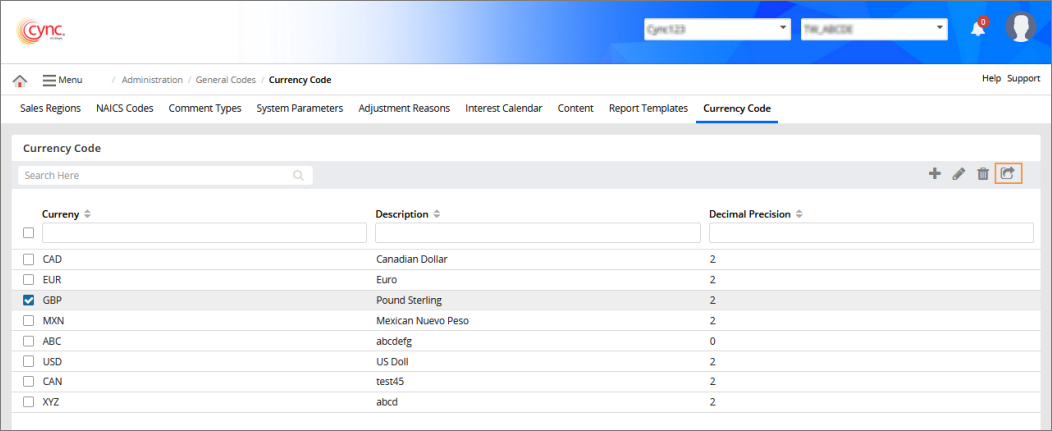This screenshot has width=1052, height=431.
Task: Click the Decimal Precision filter field
Action: [x=870, y=233]
